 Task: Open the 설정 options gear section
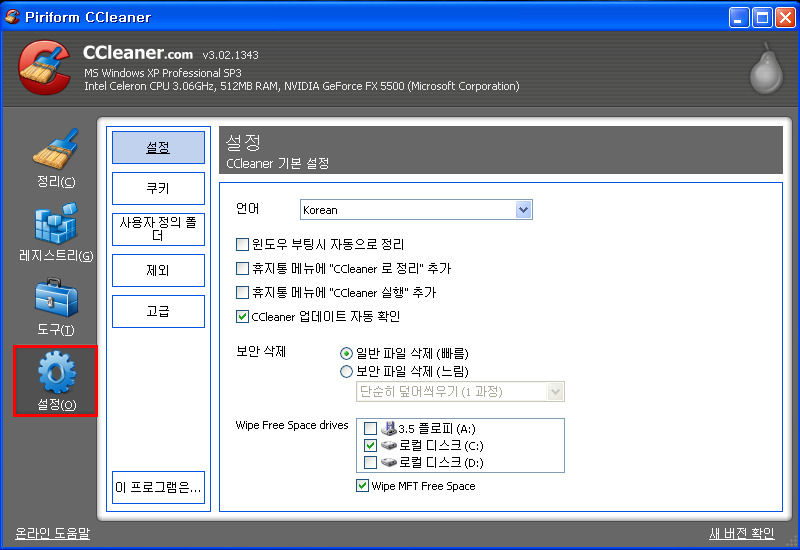pos(56,381)
